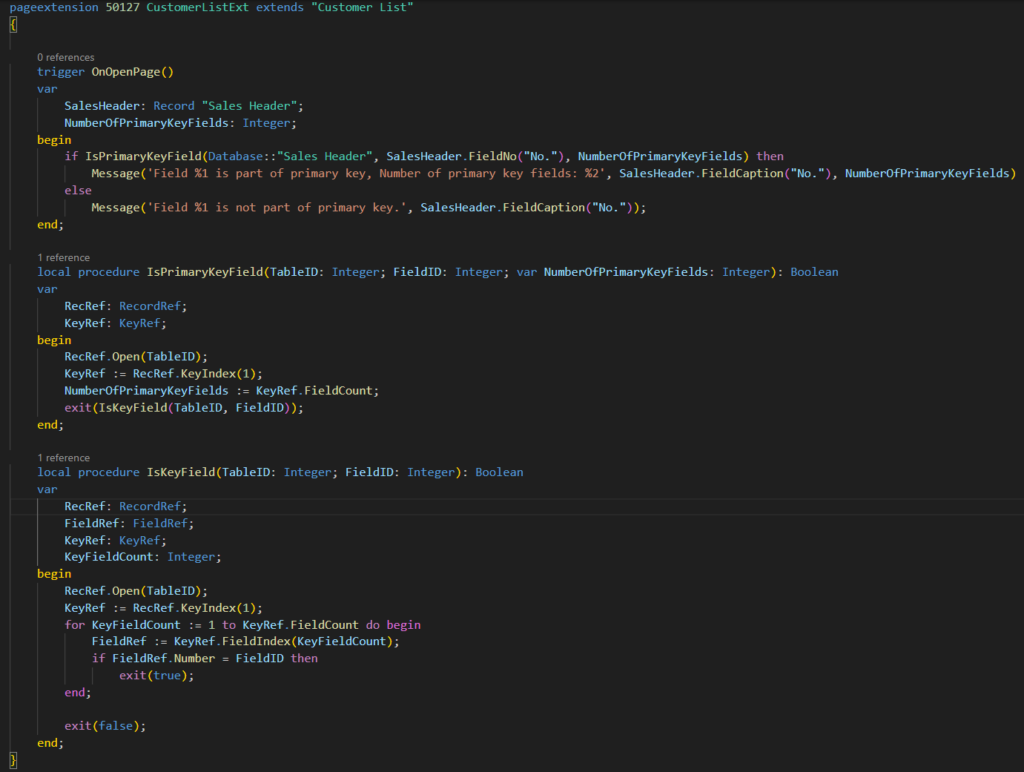This screenshot has height=772, width=1024.
Task: Open "1 reference" CodeLens above IsPrimaryKeyField procedure
Action: 63,257
